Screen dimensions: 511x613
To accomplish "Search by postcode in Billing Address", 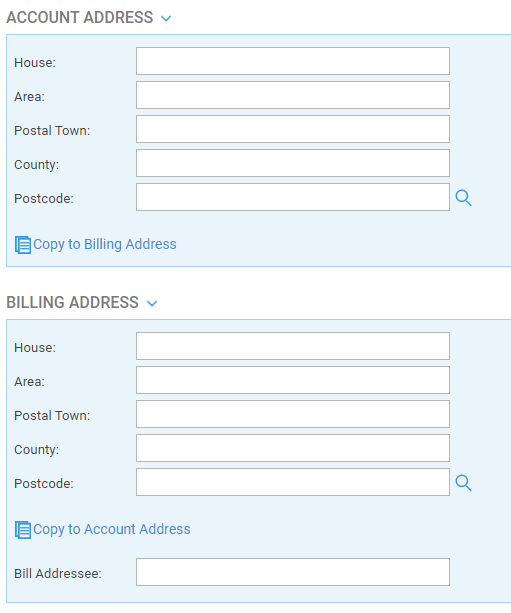I will [x=463, y=483].
